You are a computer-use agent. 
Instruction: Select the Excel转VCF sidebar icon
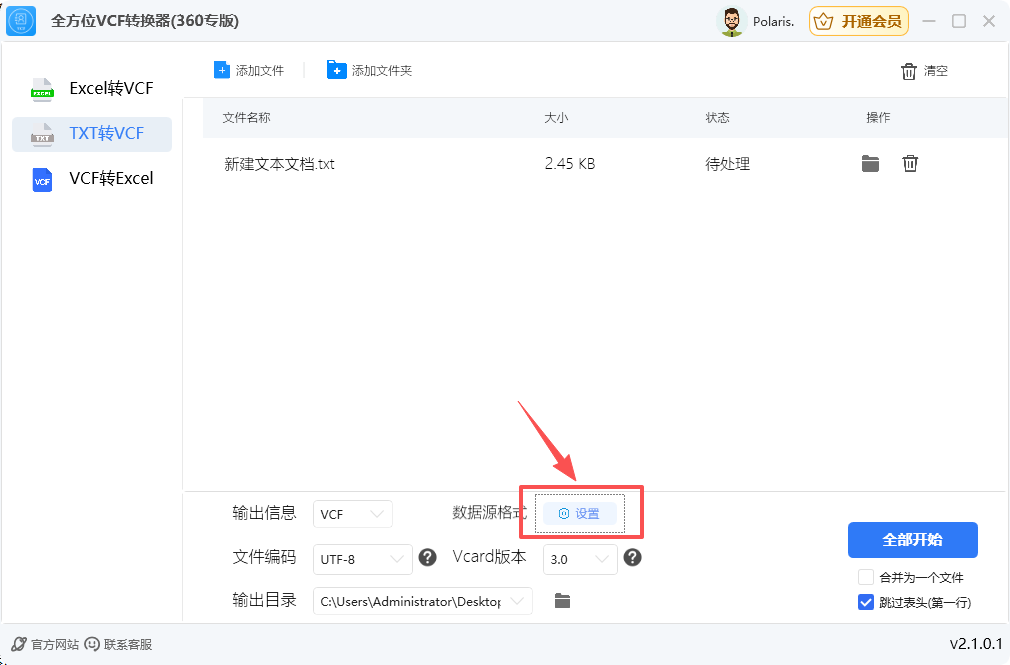(42, 90)
